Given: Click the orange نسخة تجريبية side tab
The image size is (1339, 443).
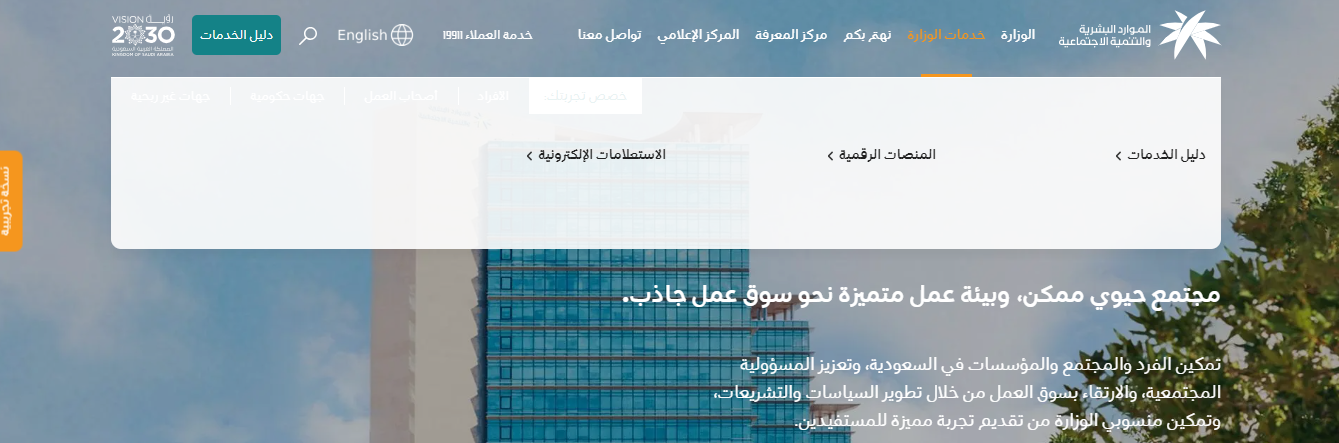Looking at the screenshot, I should pos(9,200).
